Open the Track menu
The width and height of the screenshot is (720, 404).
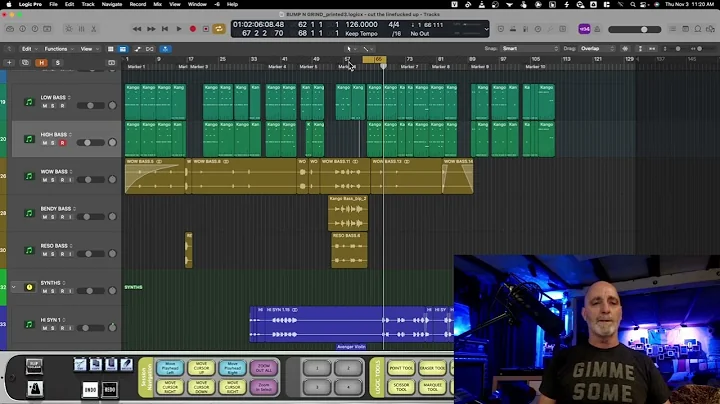coord(88,4)
